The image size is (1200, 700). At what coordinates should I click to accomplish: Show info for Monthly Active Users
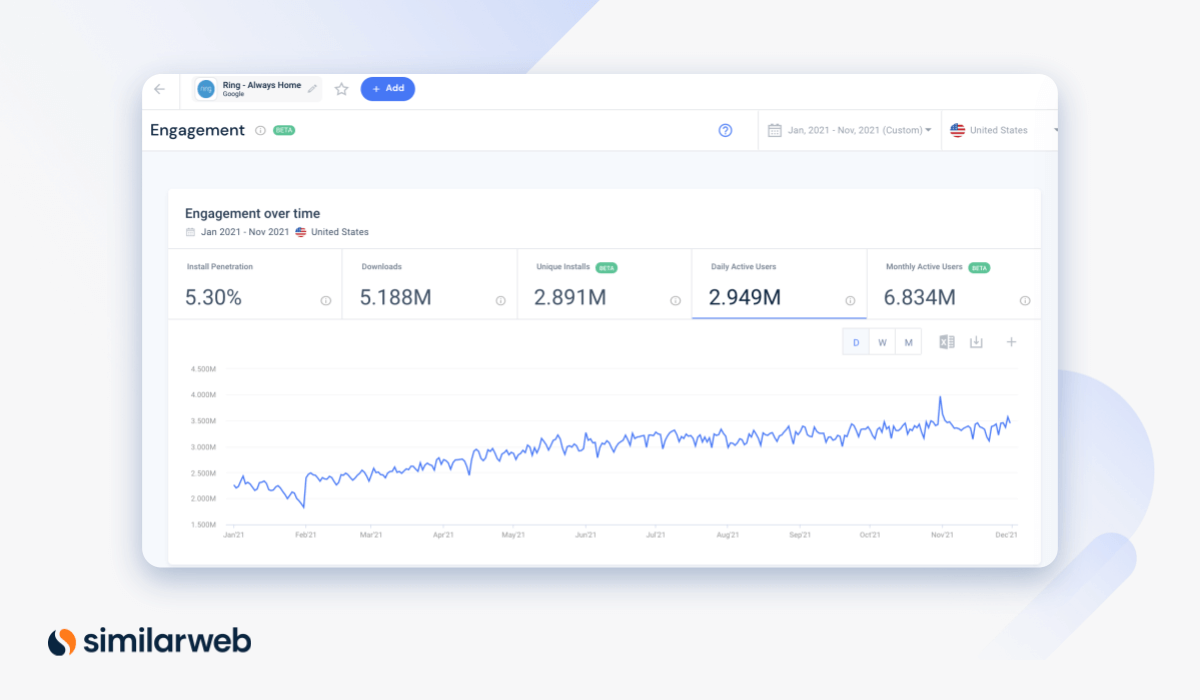(1025, 301)
